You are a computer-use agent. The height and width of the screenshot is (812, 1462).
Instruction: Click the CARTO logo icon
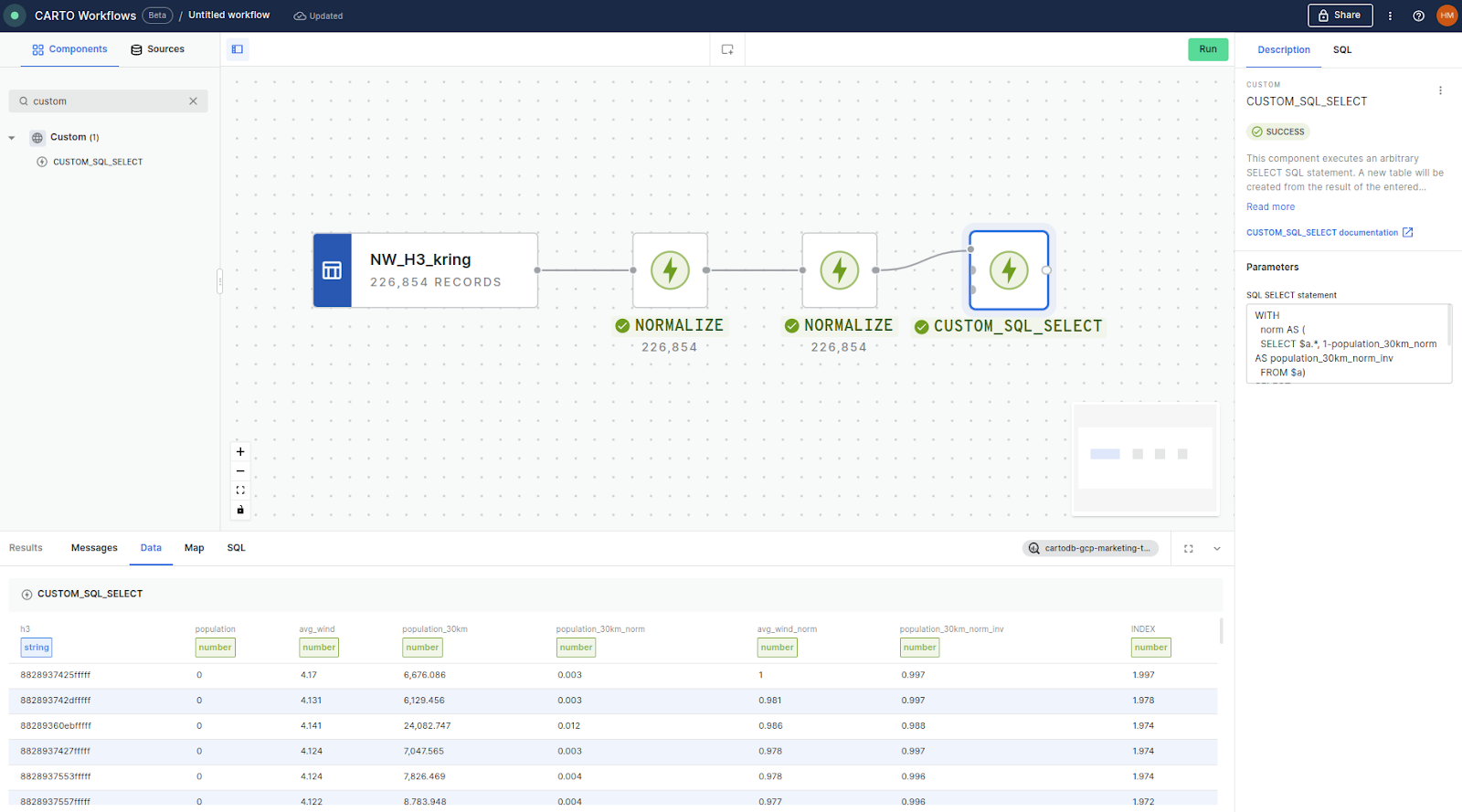[x=15, y=16]
